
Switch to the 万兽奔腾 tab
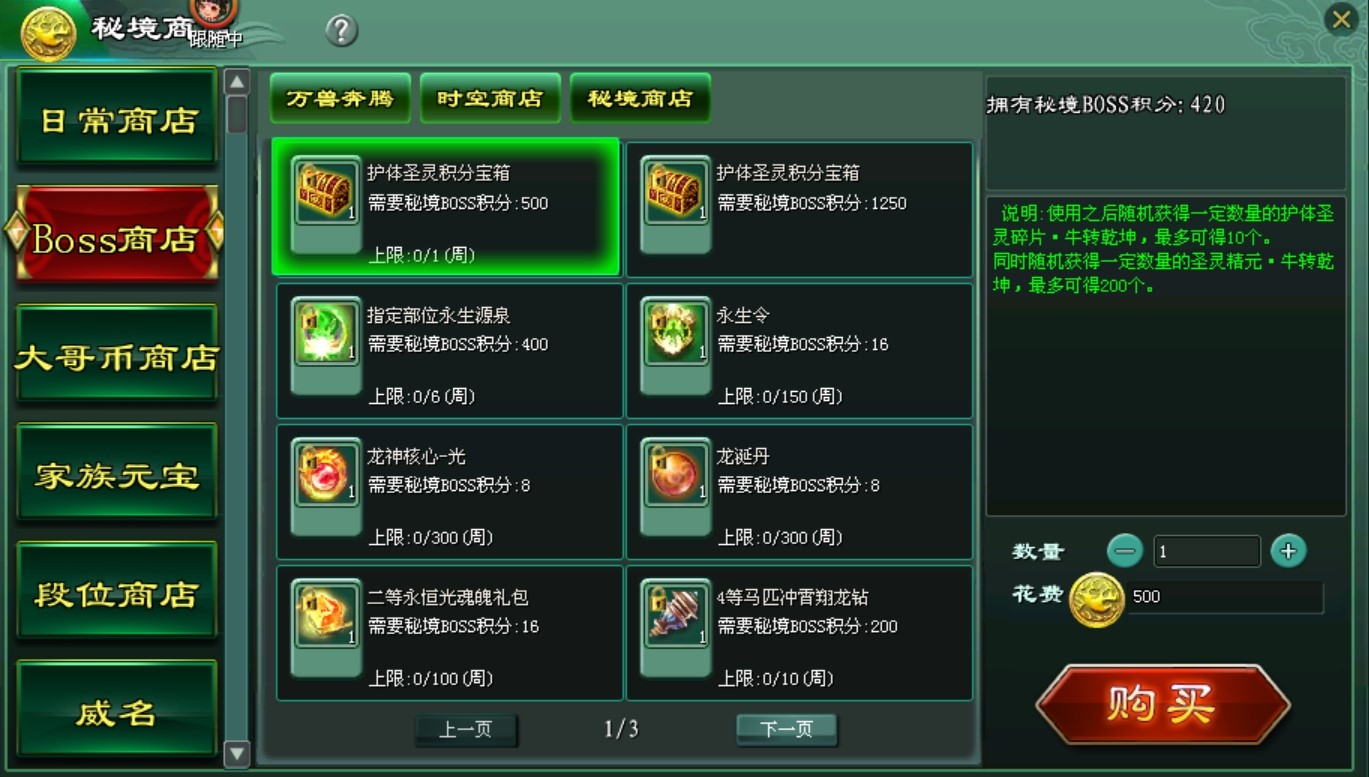click(x=340, y=98)
